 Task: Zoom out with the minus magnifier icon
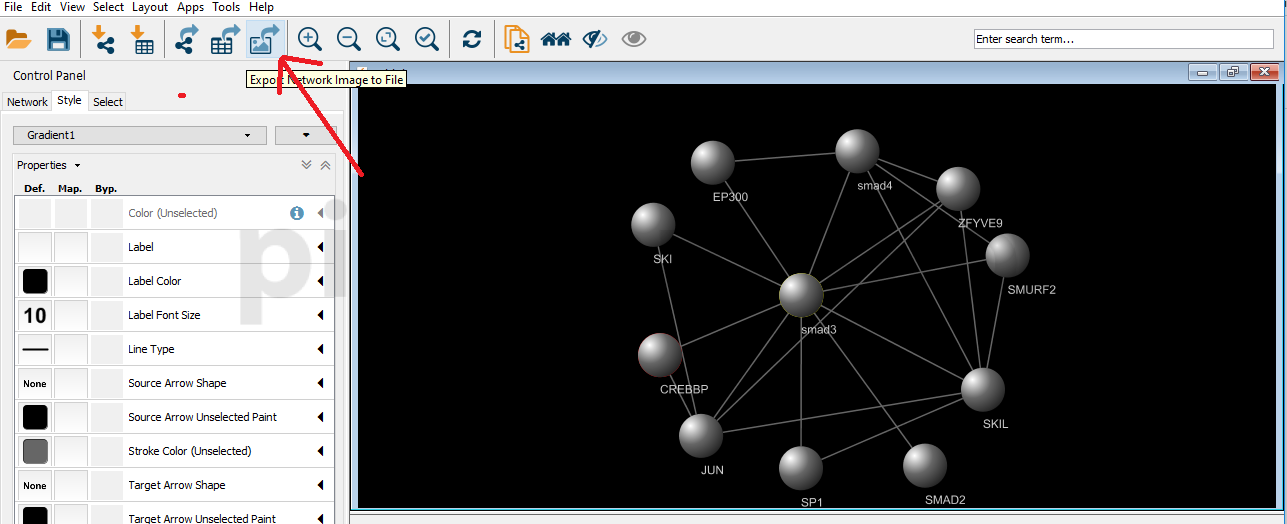(x=349, y=39)
